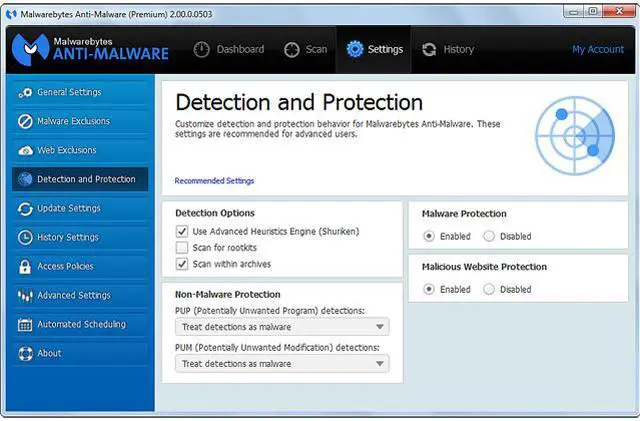Screen dimensions: 640x421
Task: Toggle Scan within archives checkbox
Action: 182,264
